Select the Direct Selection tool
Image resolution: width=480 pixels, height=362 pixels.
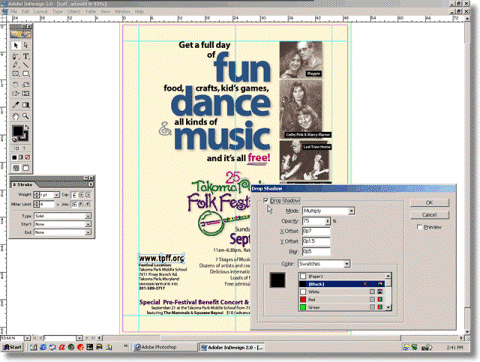[26, 45]
